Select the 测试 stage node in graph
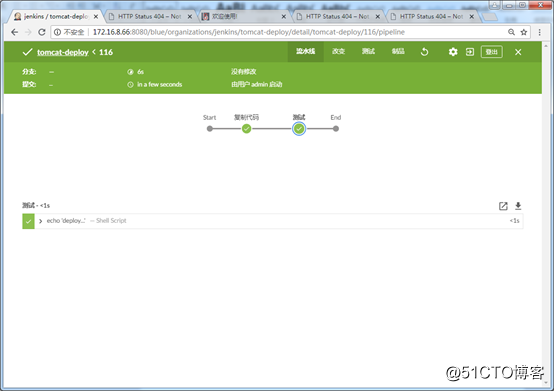Viewport: 554px width, 391px height. 299,129
